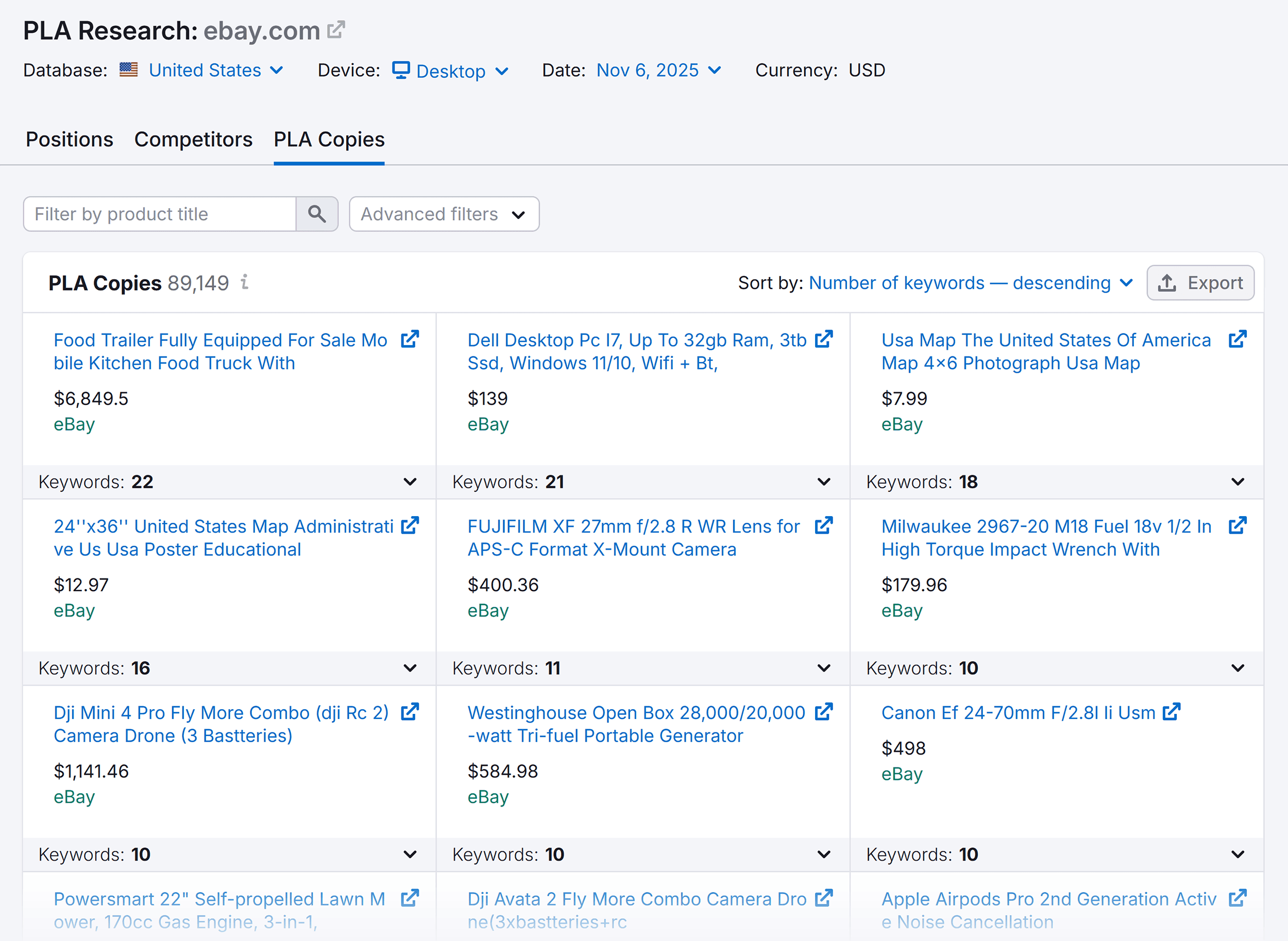The image size is (1288, 941).
Task: Click the eBay link under the Usa Map product
Action: click(x=902, y=424)
